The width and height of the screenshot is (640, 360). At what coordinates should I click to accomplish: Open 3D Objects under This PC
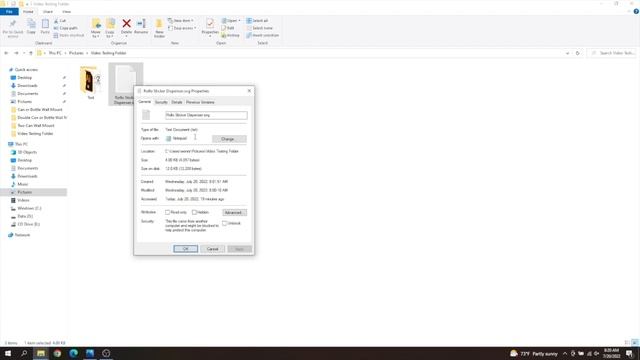pos(27,152)
